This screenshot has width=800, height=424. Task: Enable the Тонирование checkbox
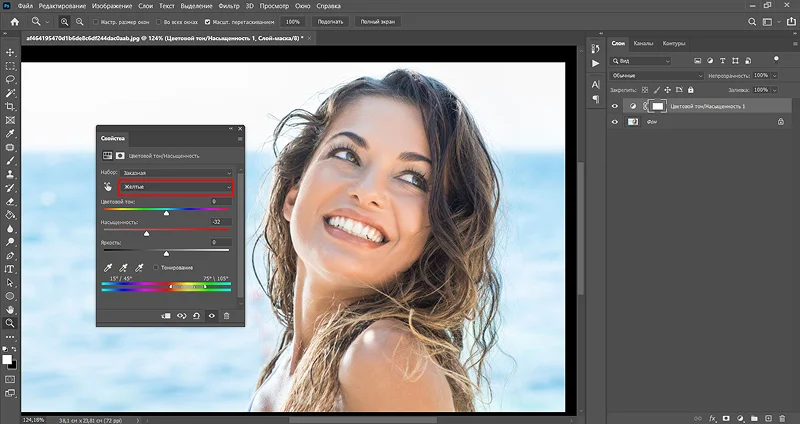[x=156, y=267]
